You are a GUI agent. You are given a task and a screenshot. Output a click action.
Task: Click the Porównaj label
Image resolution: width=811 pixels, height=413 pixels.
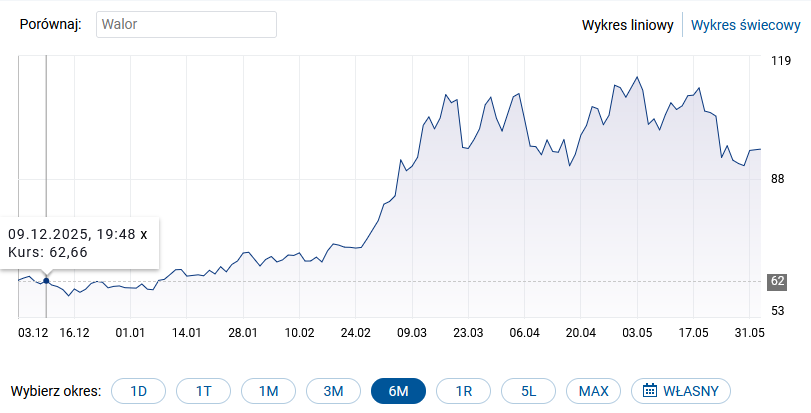point(51,24)
